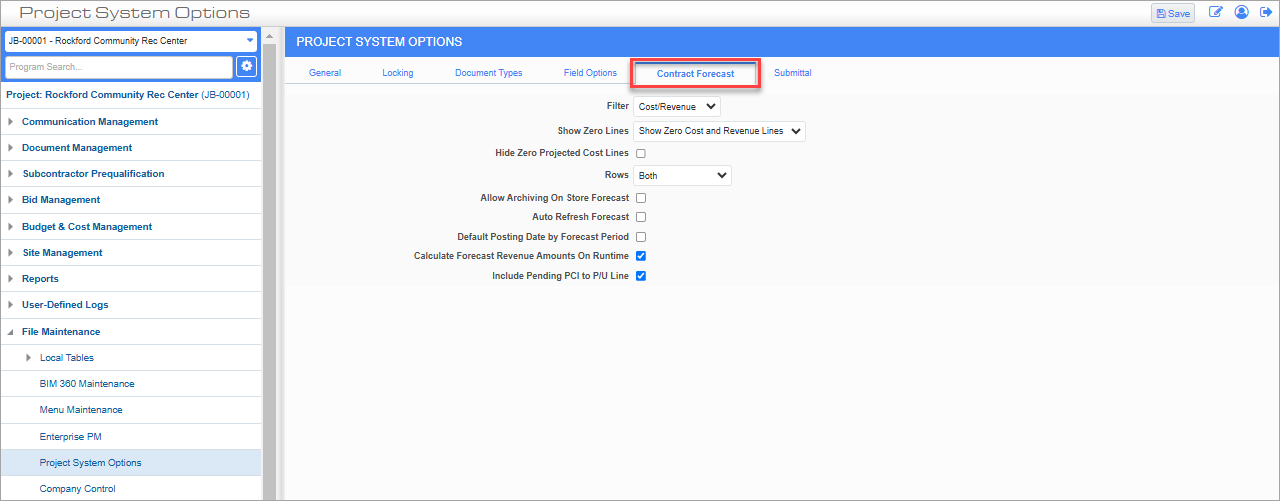Screen dimensions: 1280x501
Task: Click the sidebar scrollbar up arrow
Action: [269, 35]
